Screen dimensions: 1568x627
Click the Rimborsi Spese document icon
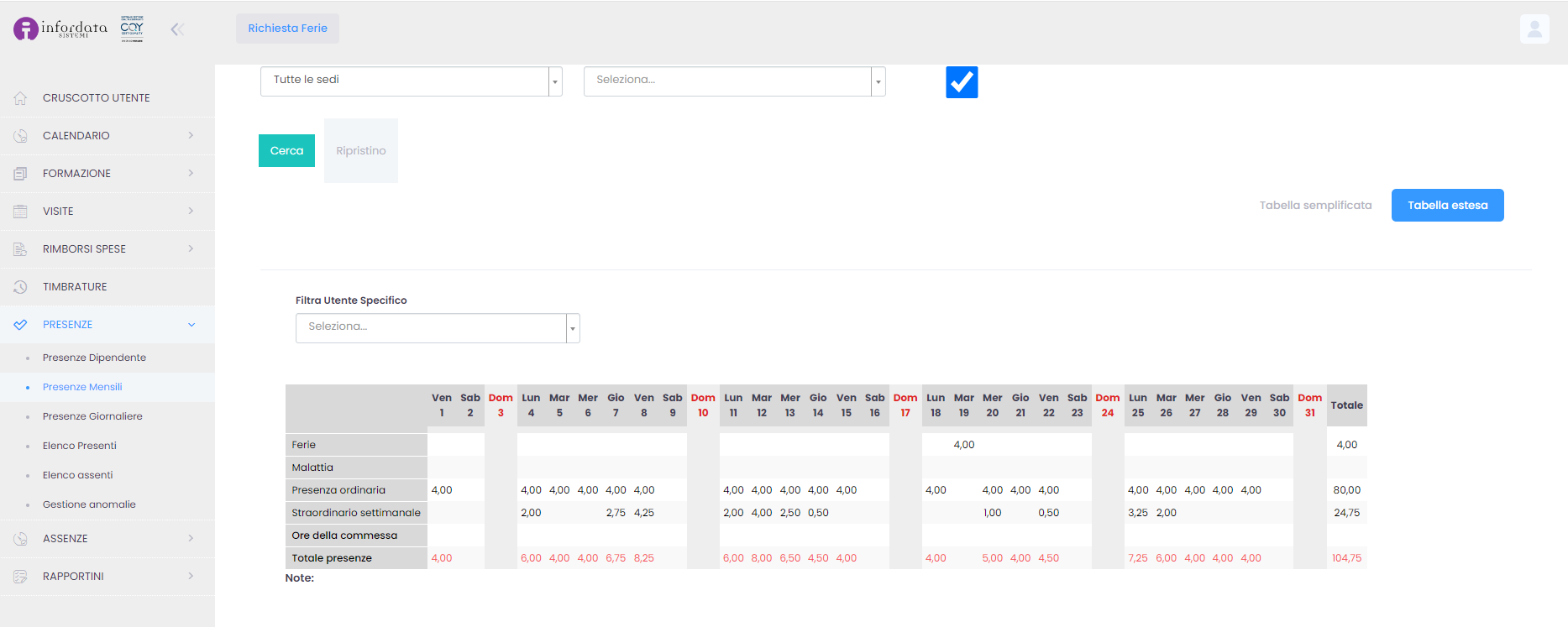20,249
